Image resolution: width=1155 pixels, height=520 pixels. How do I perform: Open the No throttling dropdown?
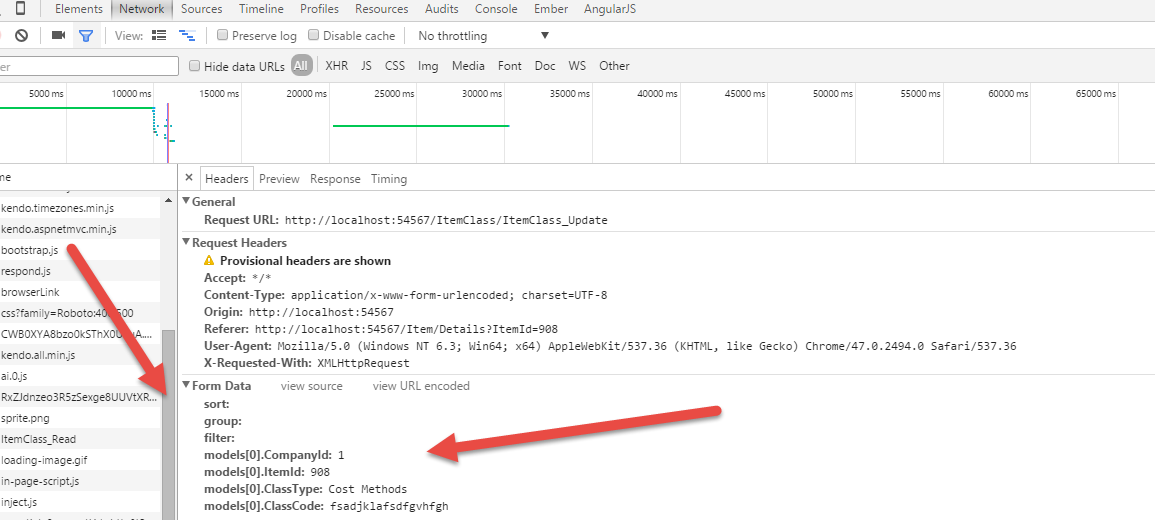coord(484,36)
